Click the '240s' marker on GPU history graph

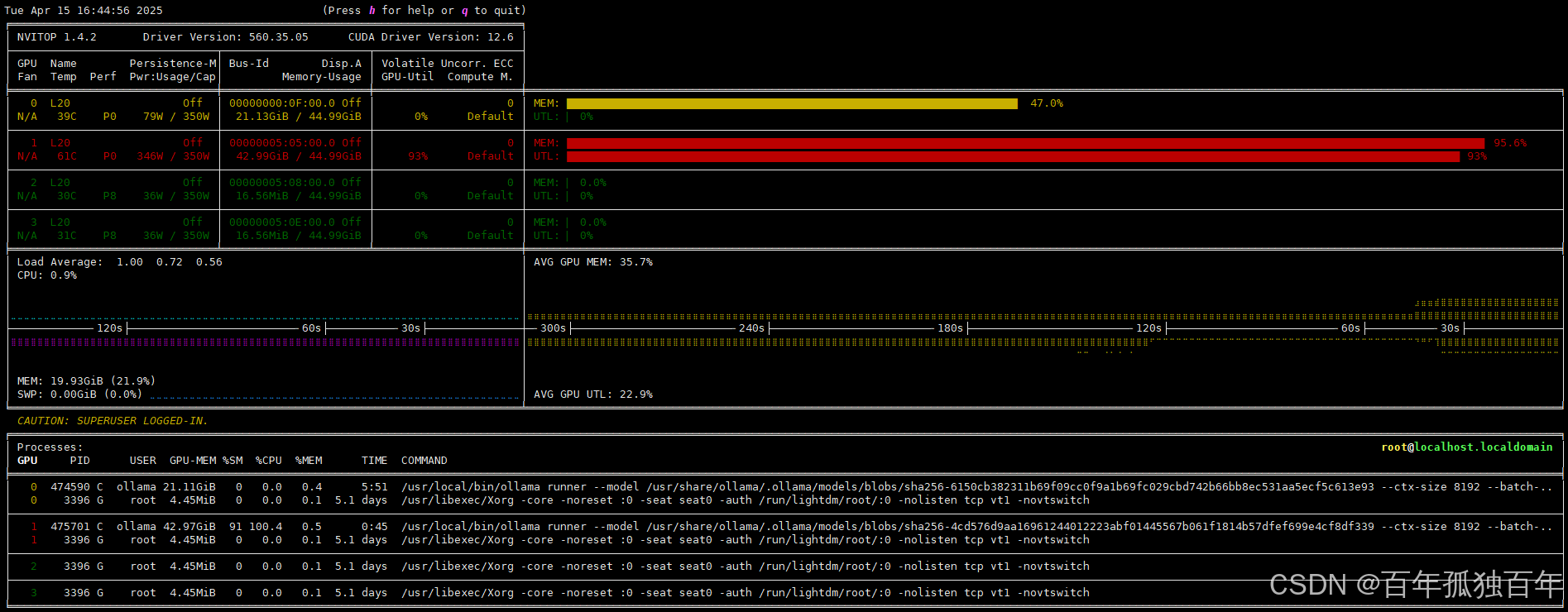pos(752,328)
